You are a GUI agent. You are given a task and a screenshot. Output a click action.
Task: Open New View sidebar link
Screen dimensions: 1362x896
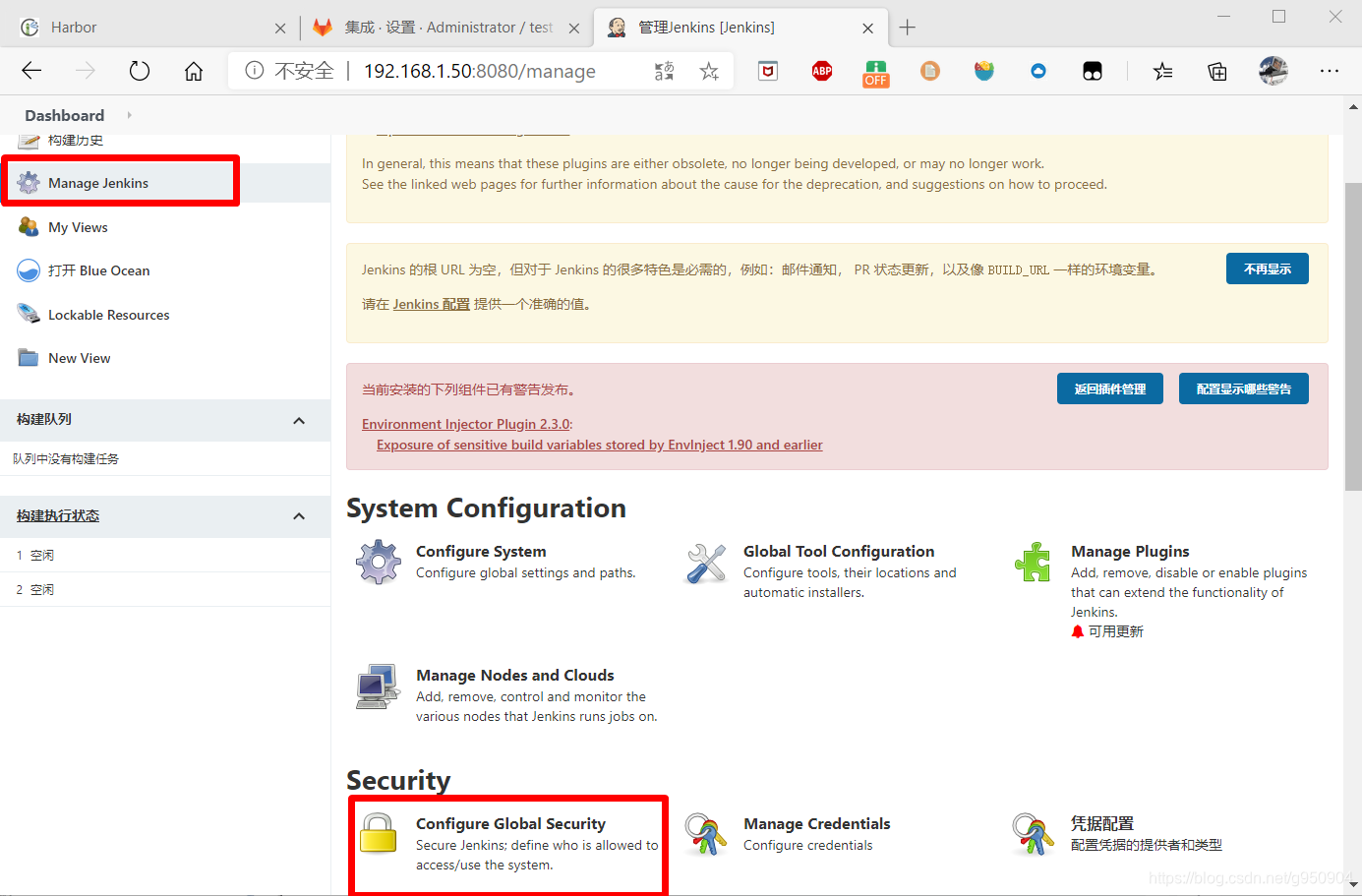[x=80, y=358]
